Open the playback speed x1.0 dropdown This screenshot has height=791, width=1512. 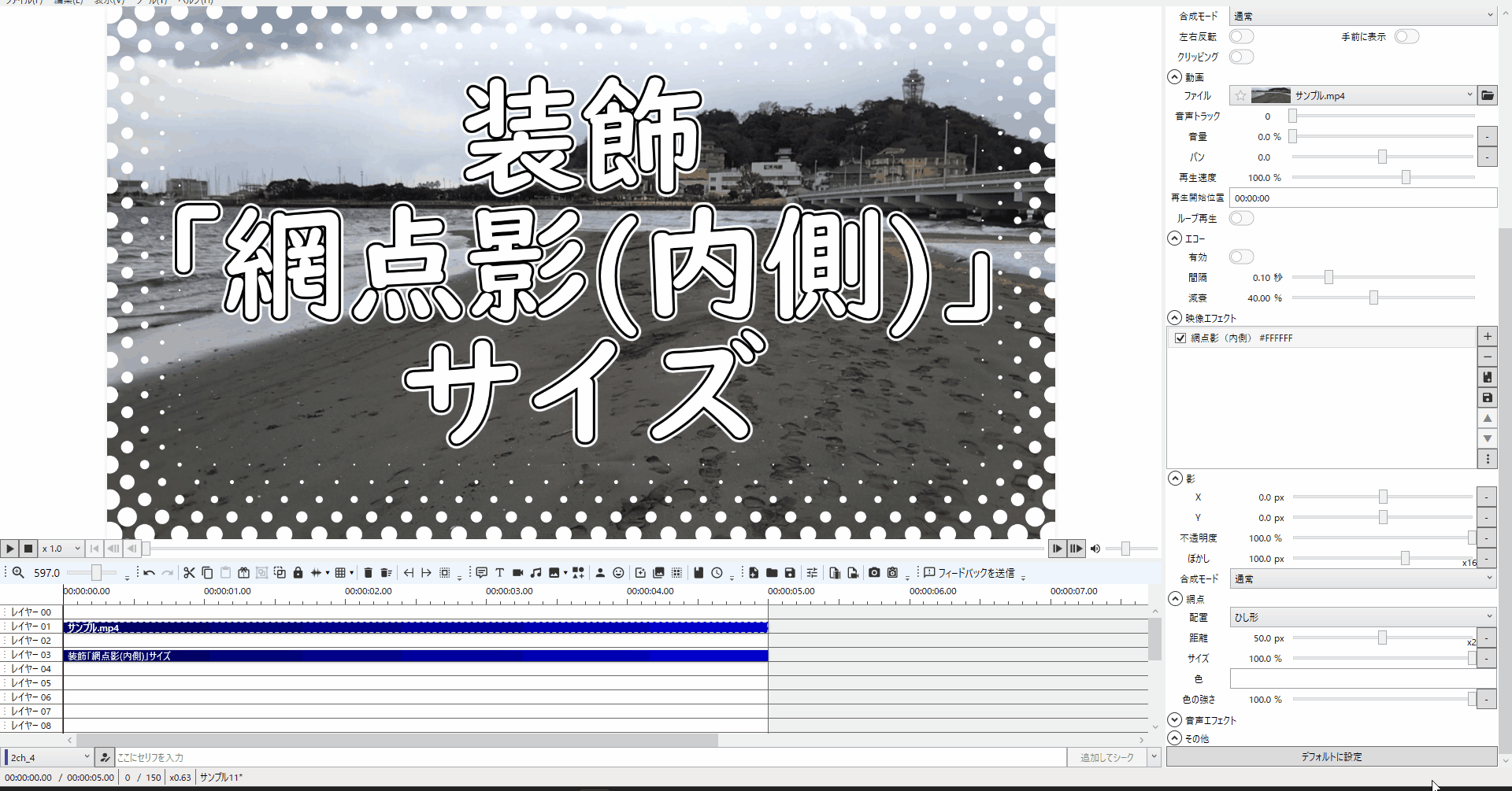click(x=61, y=549)
